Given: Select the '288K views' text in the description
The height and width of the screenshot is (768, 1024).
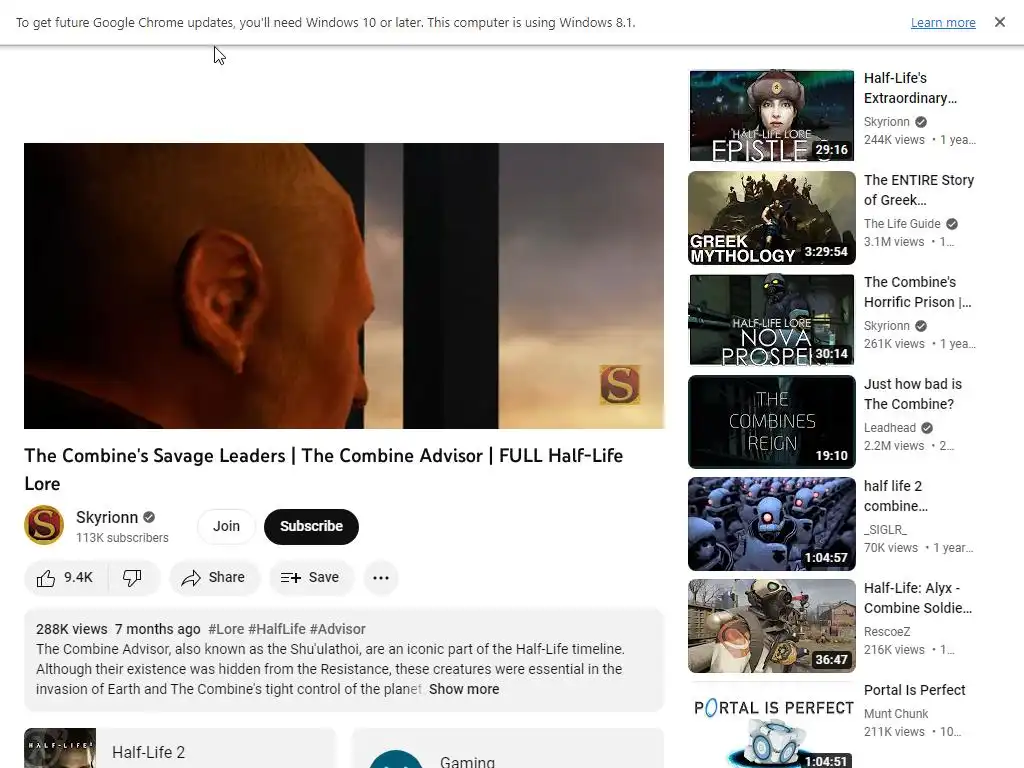Looking at the screenshot, I should point(72,629).
